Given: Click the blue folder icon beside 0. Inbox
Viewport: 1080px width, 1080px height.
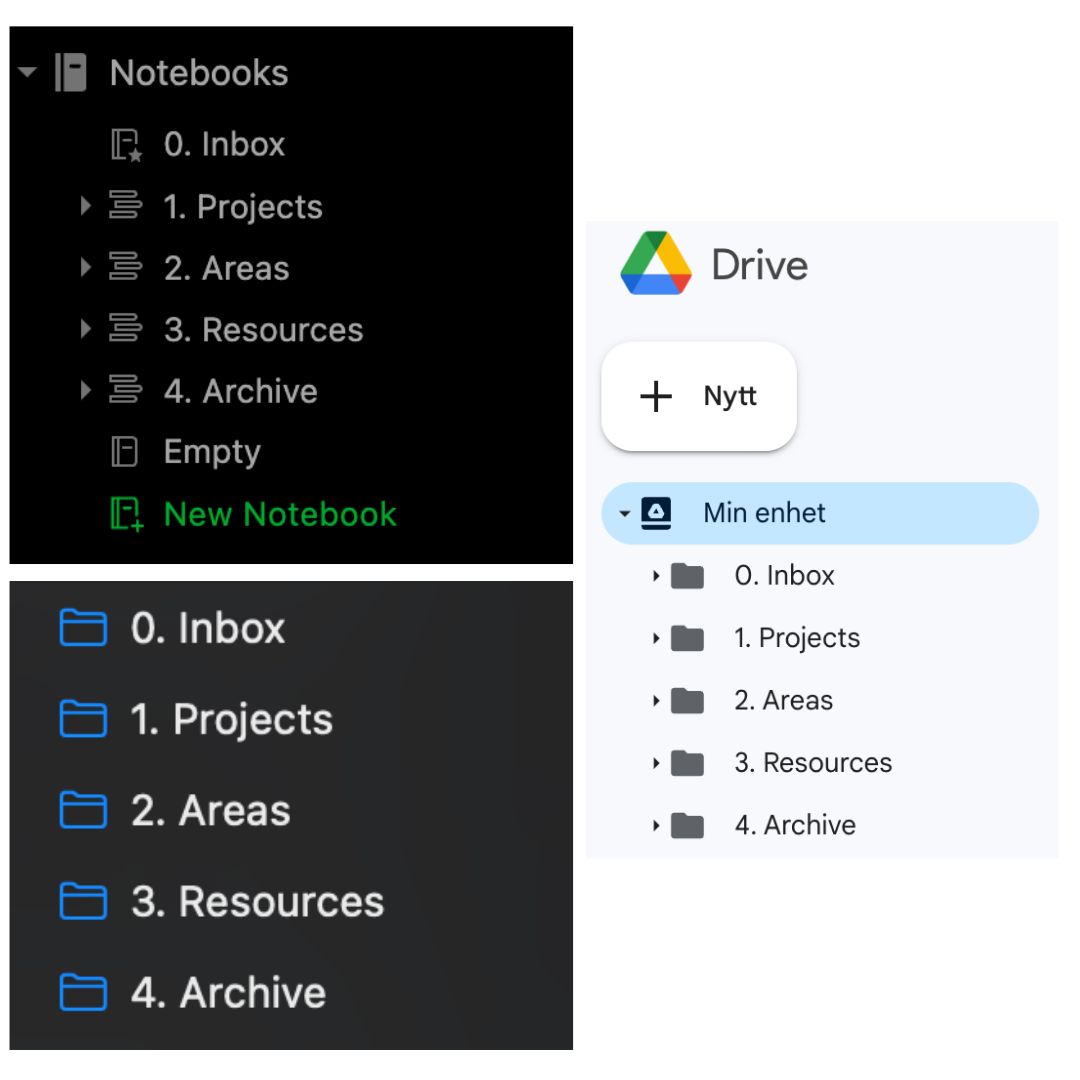Looking at the screenshot, I should 83,628.
